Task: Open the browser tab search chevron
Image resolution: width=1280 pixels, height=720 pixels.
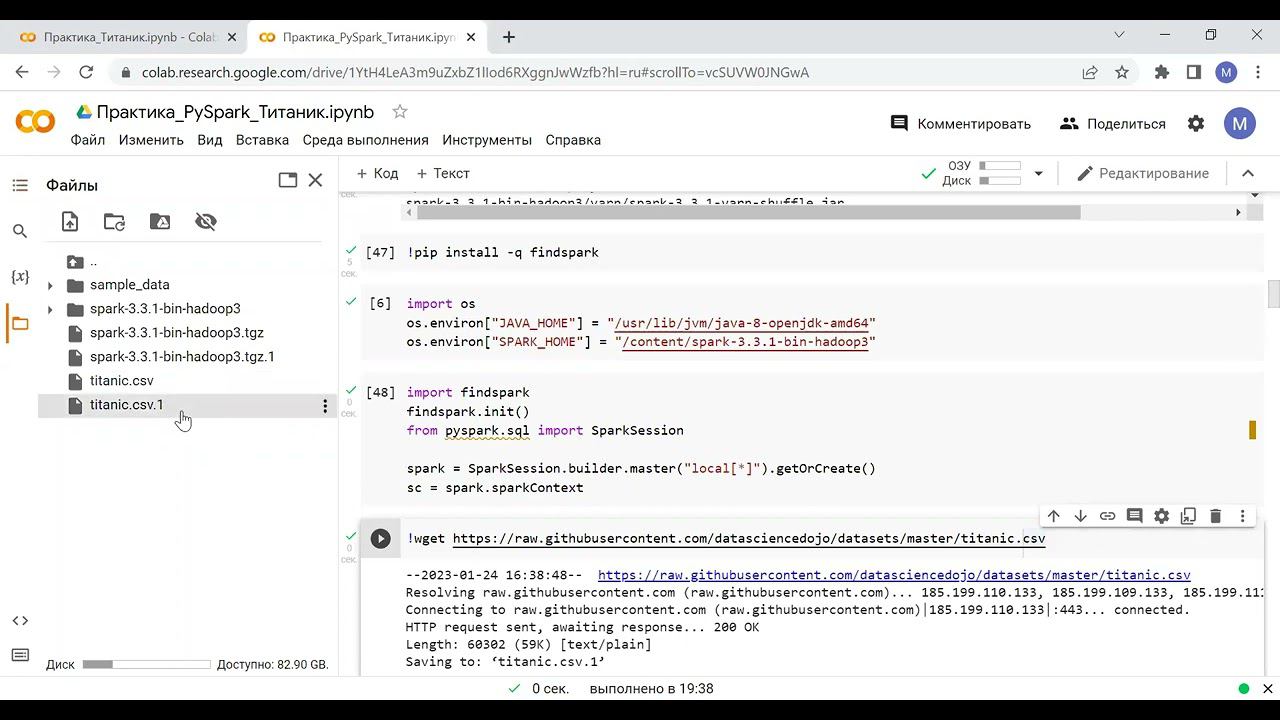Action: (x=1119, y=35)
